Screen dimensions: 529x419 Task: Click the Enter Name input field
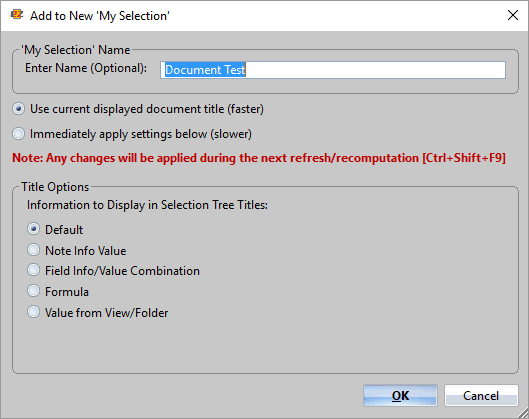coord(333,70)
